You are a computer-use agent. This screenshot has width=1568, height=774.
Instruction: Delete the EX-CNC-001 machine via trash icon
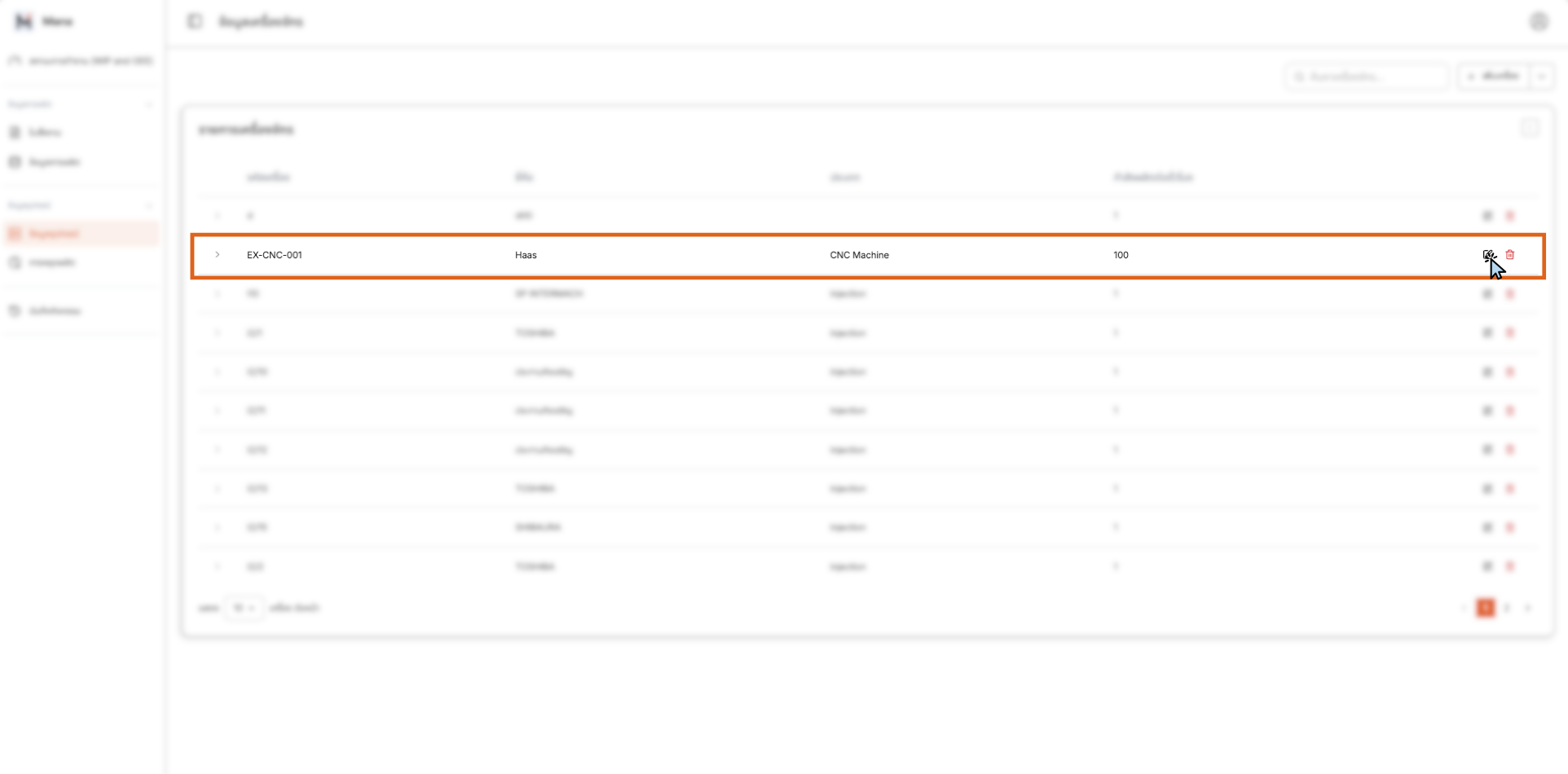pos(1509,255)
